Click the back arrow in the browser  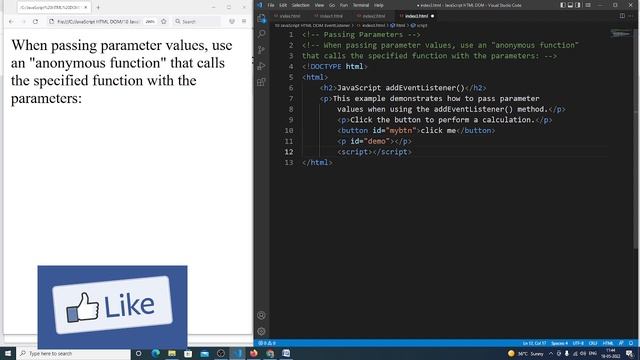[11, 21]
